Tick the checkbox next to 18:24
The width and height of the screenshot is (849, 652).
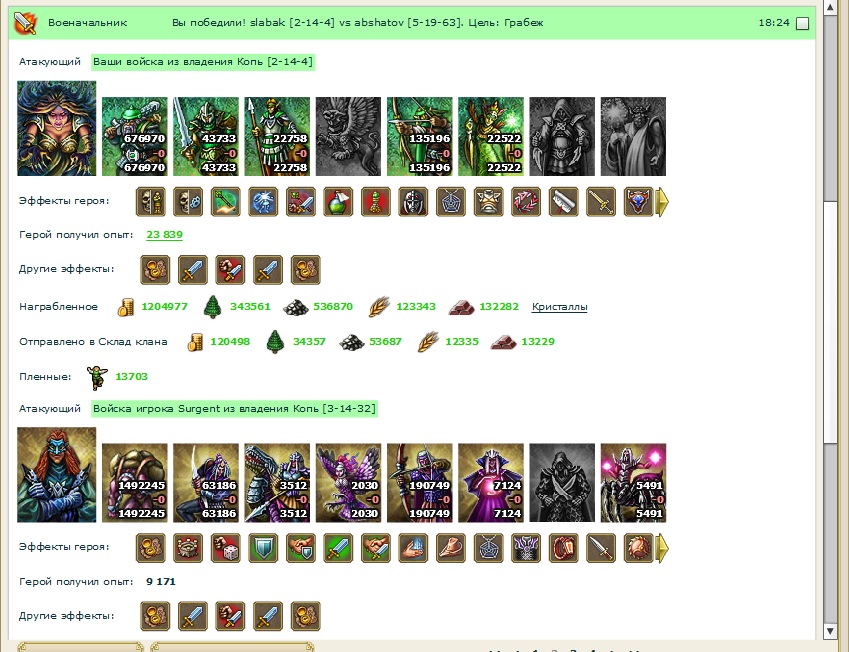(802, 23)
